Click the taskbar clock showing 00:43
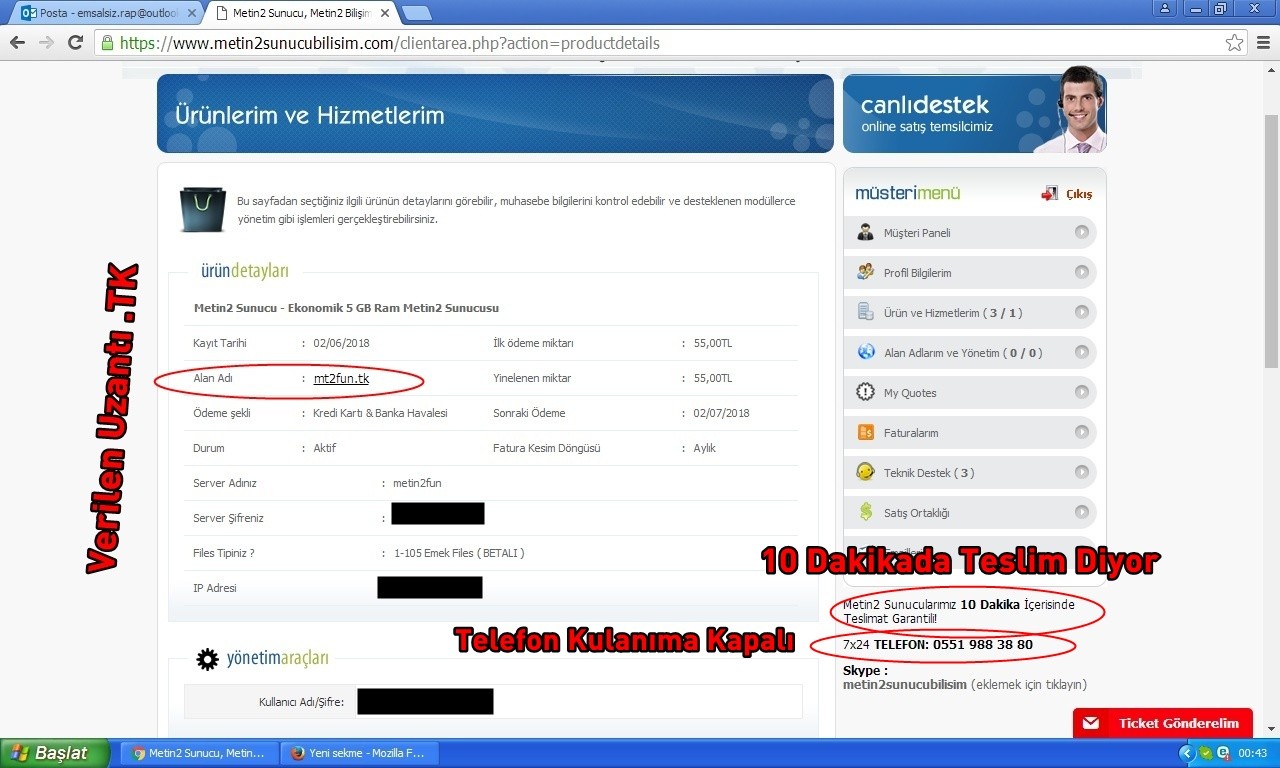This screenshot has width=1280, height=768. [1253, 753]
